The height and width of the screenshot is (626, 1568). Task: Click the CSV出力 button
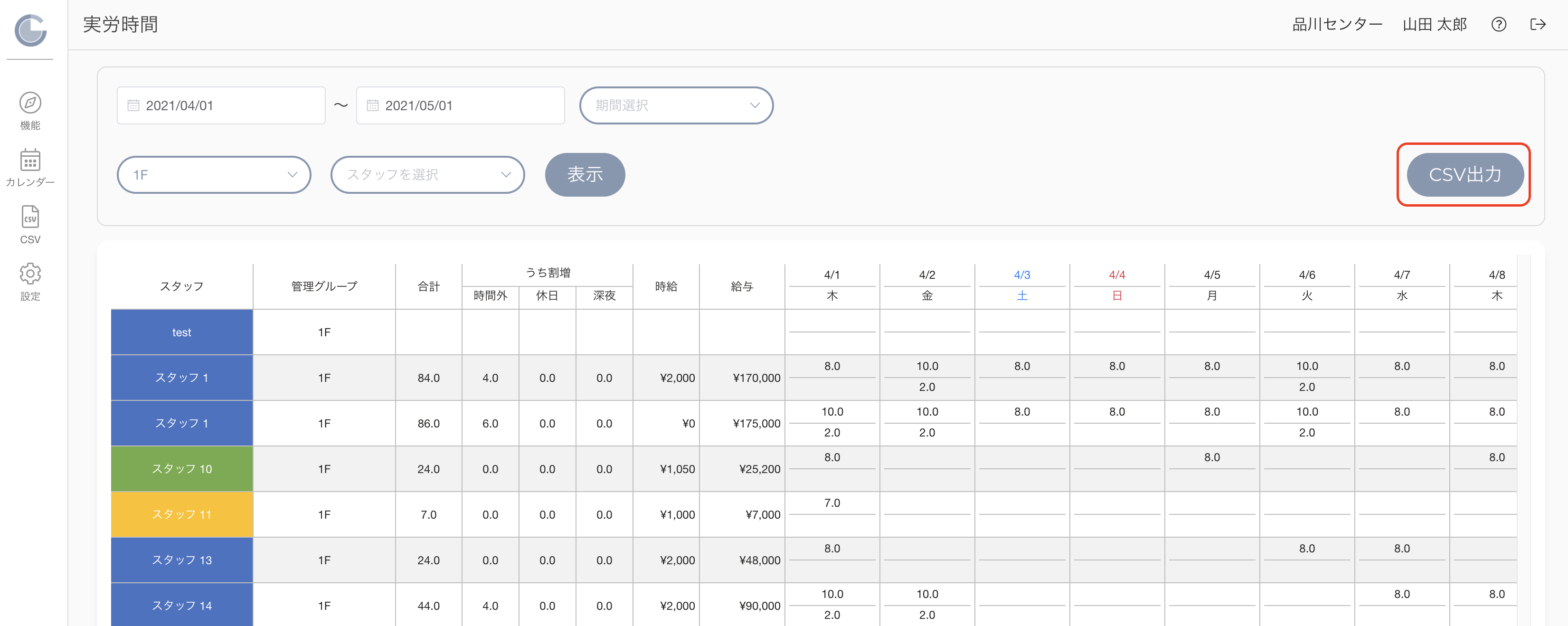[x=1465, y=175]
